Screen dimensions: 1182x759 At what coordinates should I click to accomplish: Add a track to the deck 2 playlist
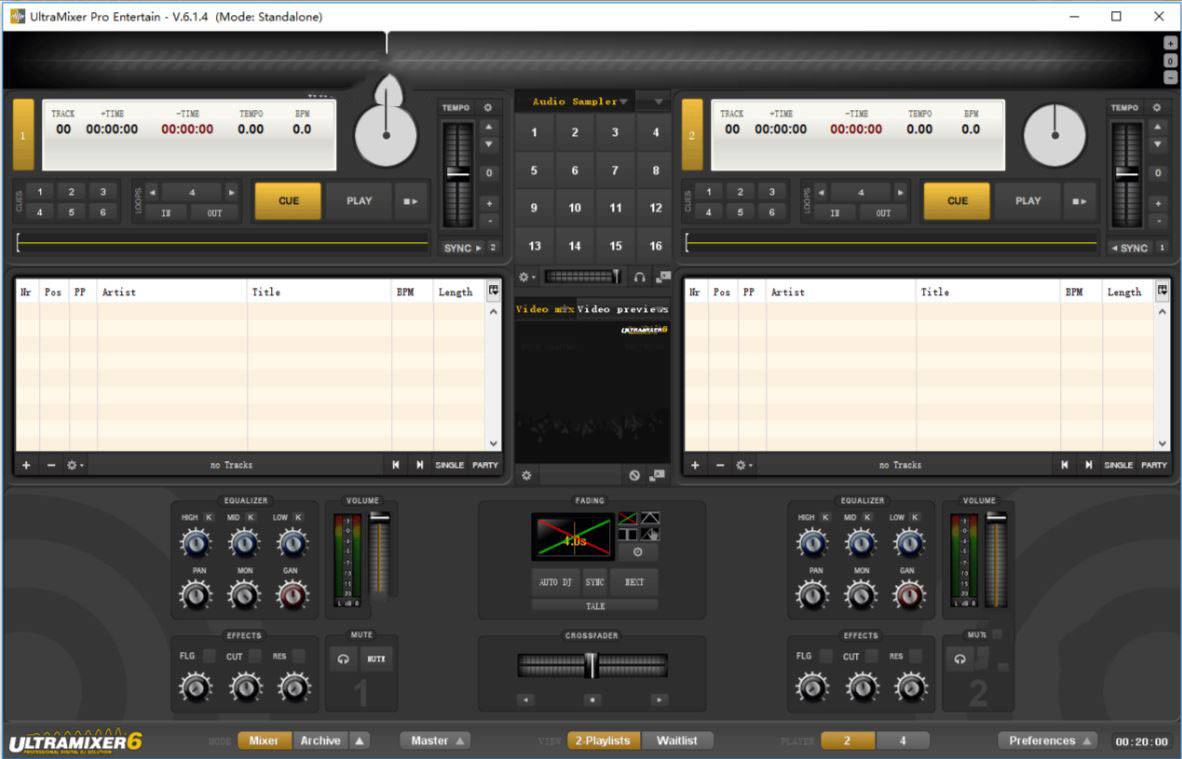[x=695, y=465]
